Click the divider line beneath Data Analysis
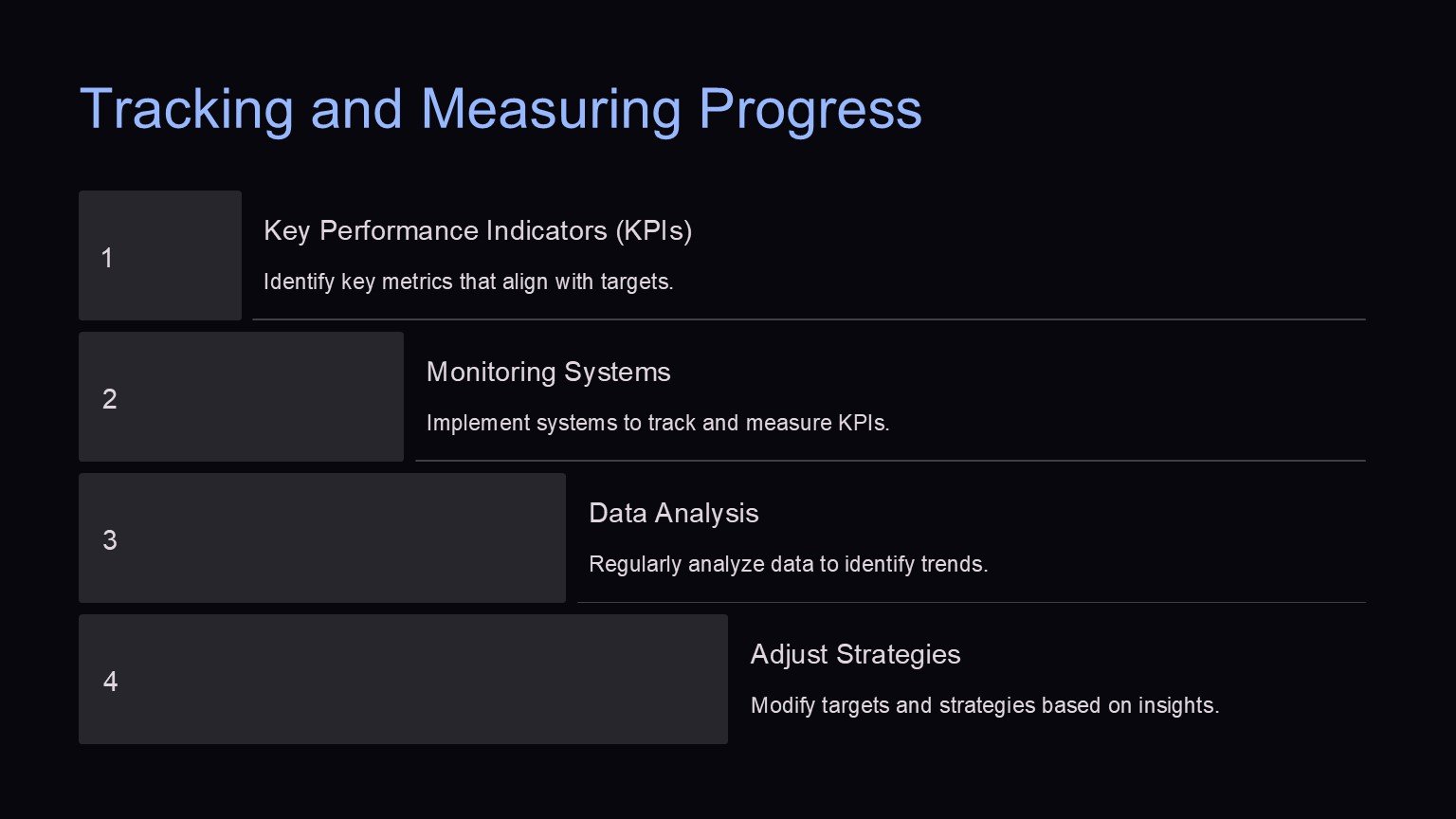Image resolution: width=1456 pixels, height=819 pixels. [x=972, y=602]
